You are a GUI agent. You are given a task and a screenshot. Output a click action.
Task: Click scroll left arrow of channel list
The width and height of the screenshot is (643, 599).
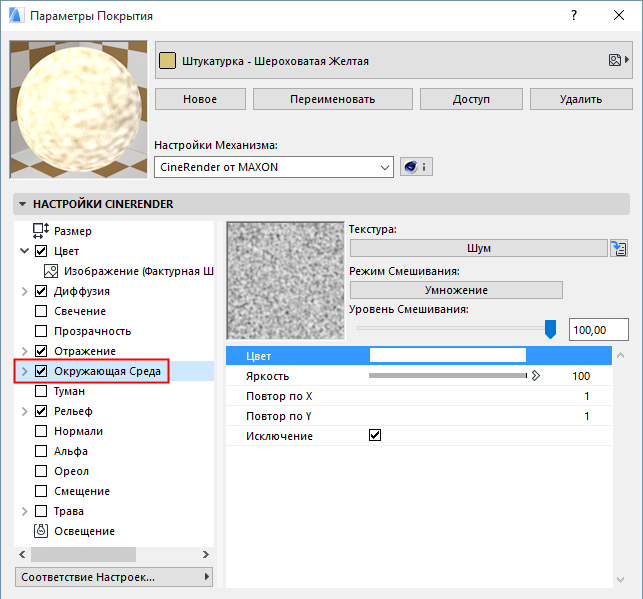click(x=22, y=554)
